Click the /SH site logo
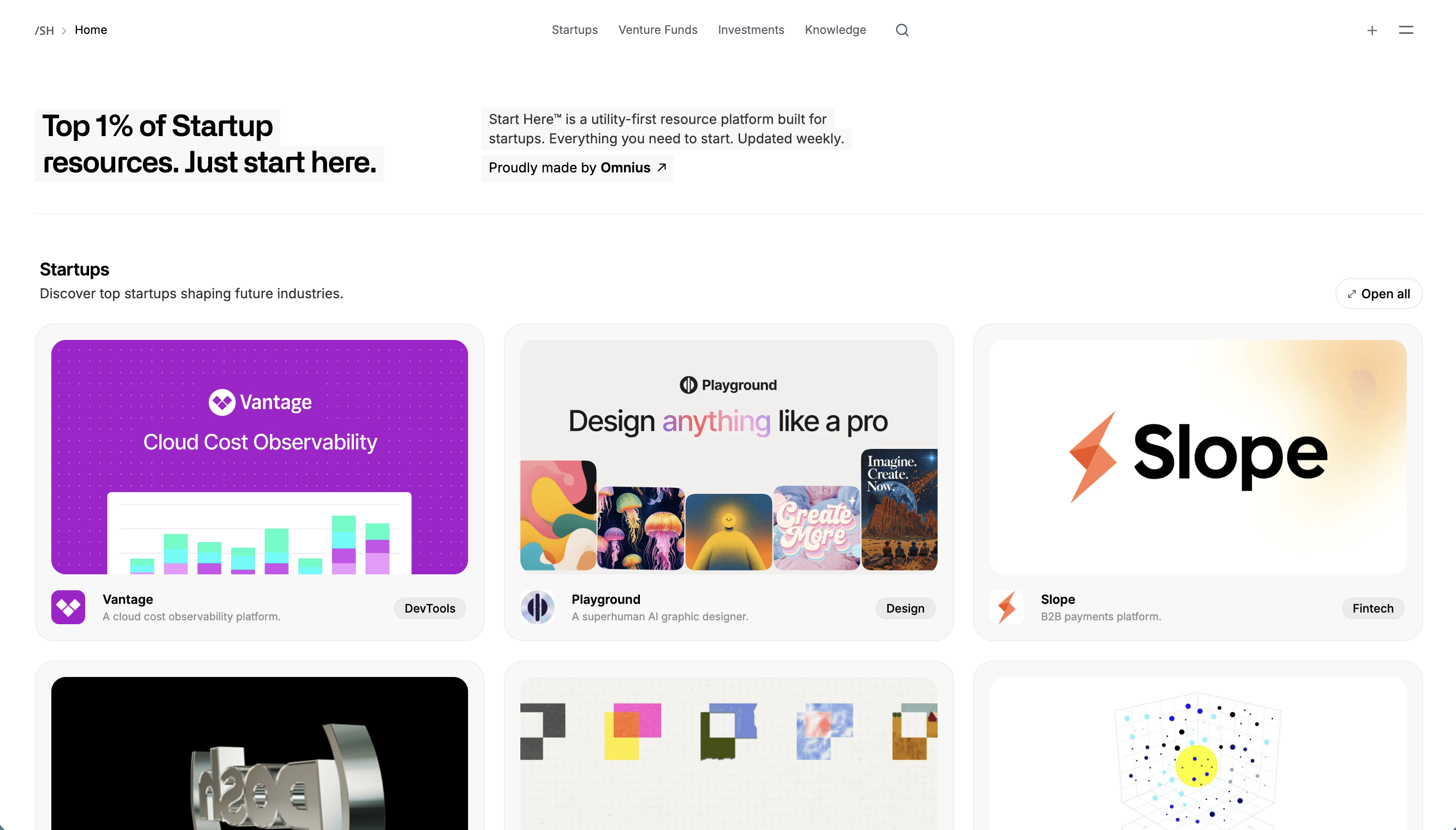This screenshot has width=1456, height=830. (45, 30)
